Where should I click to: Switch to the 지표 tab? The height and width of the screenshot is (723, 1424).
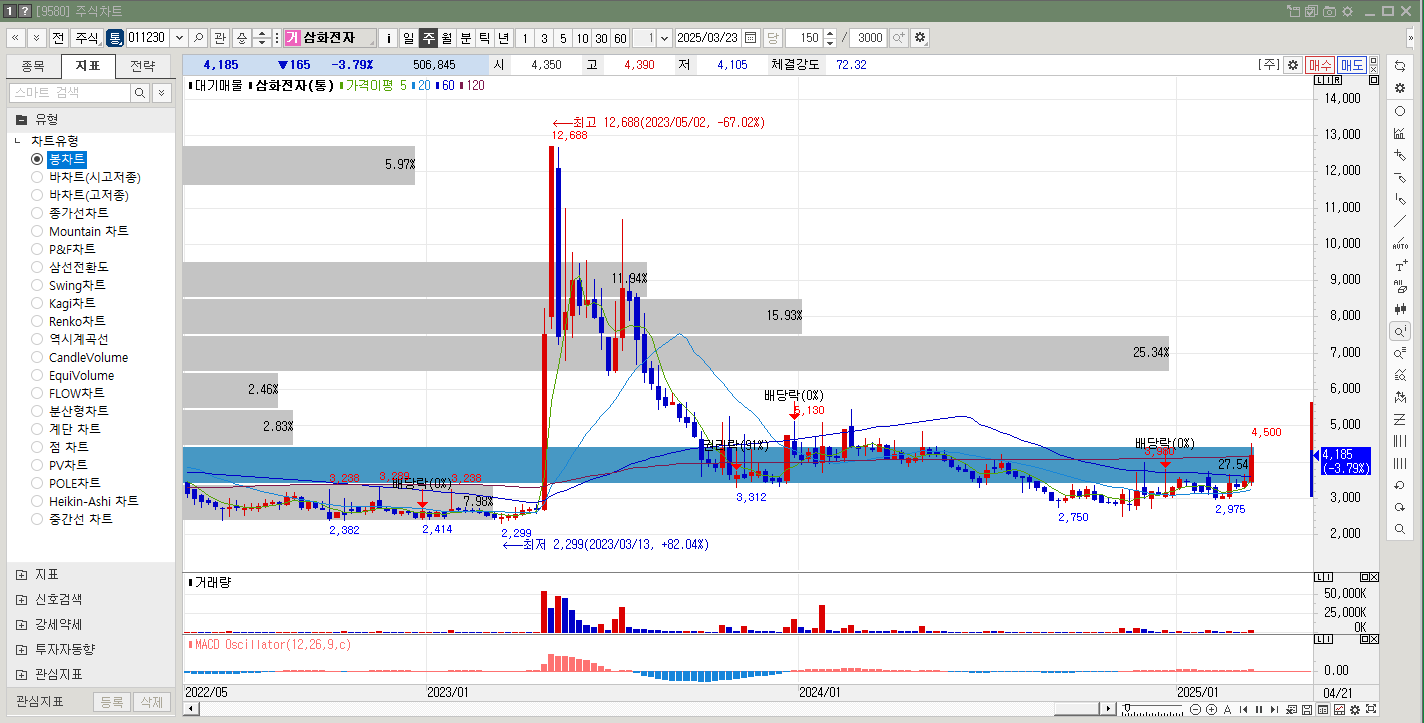pos(88,67)
